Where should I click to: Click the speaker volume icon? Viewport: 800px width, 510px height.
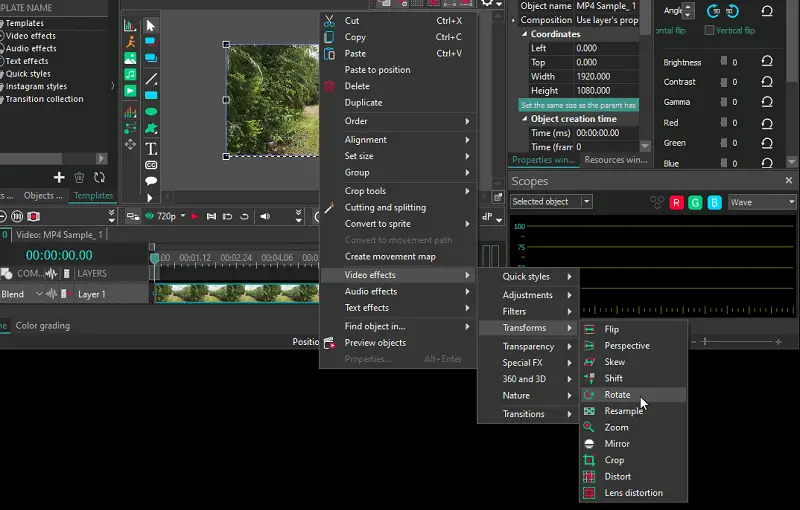pyautogui.click(x=265, y=216)
